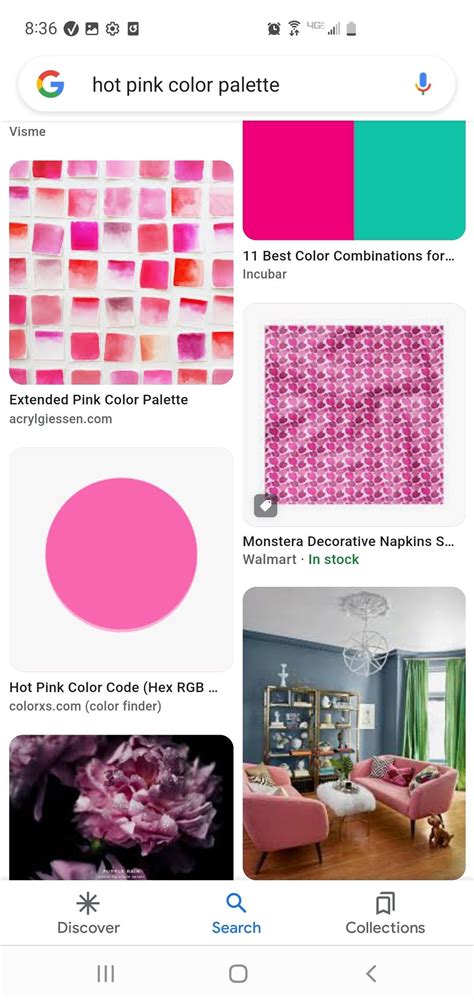The height and width of the screenshot is (1000, 474).
Task: Open the dark pink peony flower image
Action: point(121,807)
